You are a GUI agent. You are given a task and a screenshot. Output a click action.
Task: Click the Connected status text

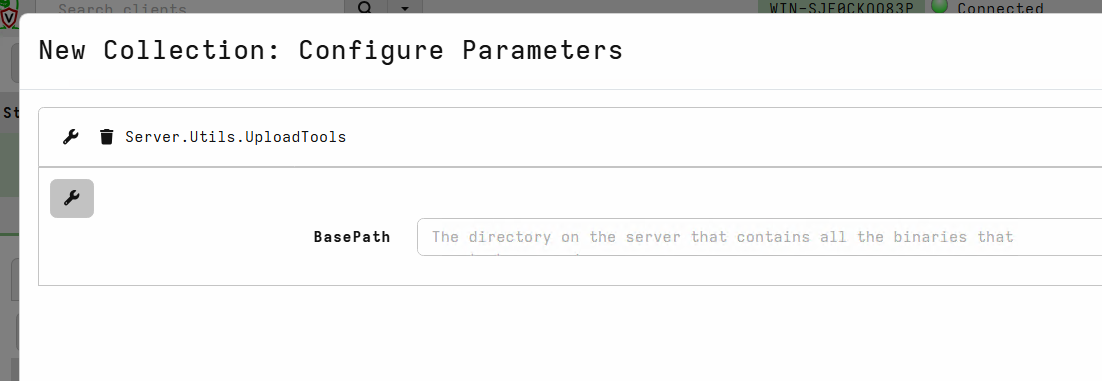coord(1000,8)
